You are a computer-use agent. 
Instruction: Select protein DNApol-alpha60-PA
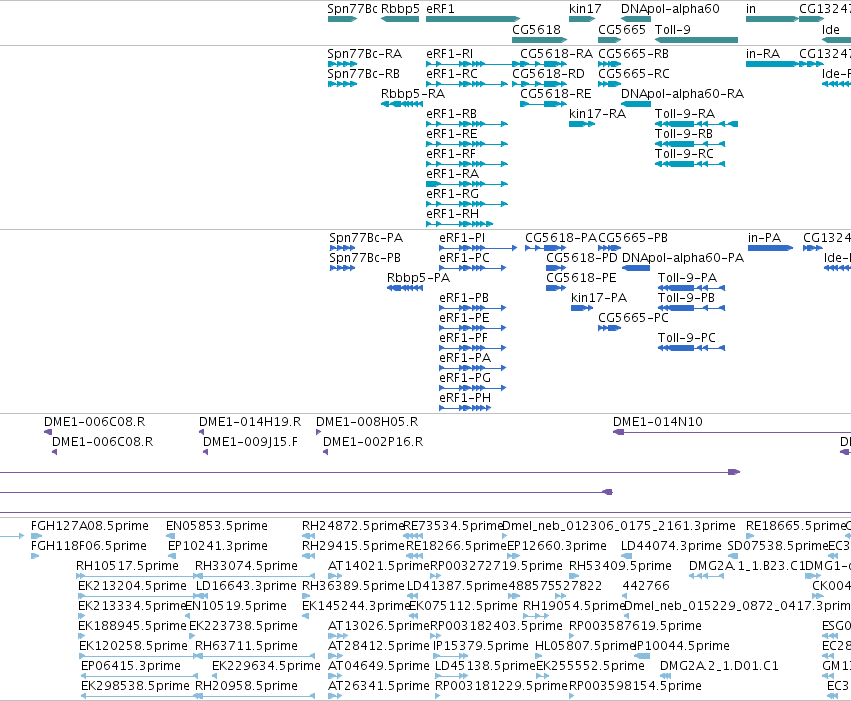pos(683,258)
